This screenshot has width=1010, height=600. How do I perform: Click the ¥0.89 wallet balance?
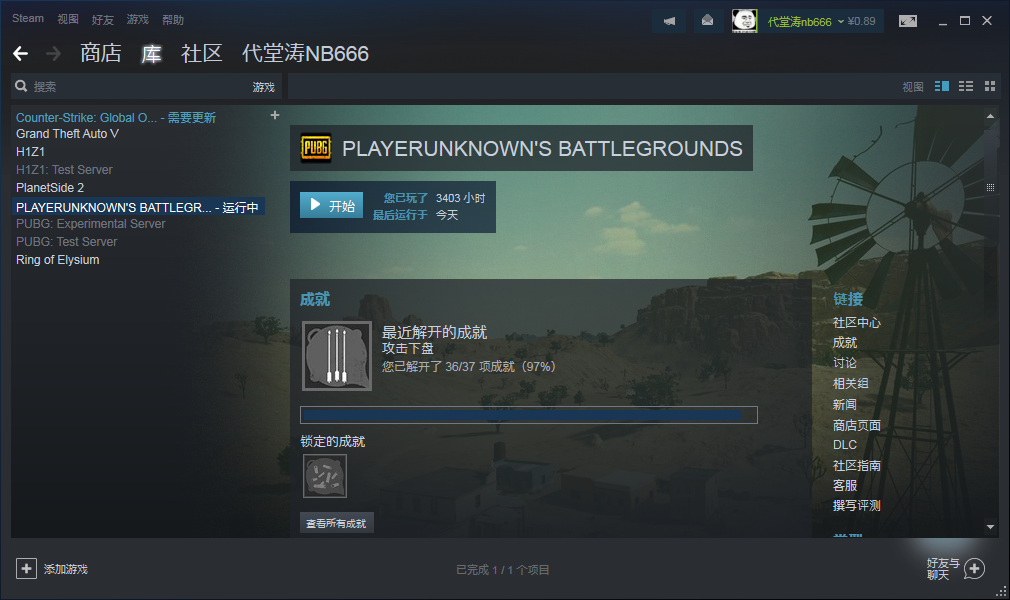[x=862, y=21]
